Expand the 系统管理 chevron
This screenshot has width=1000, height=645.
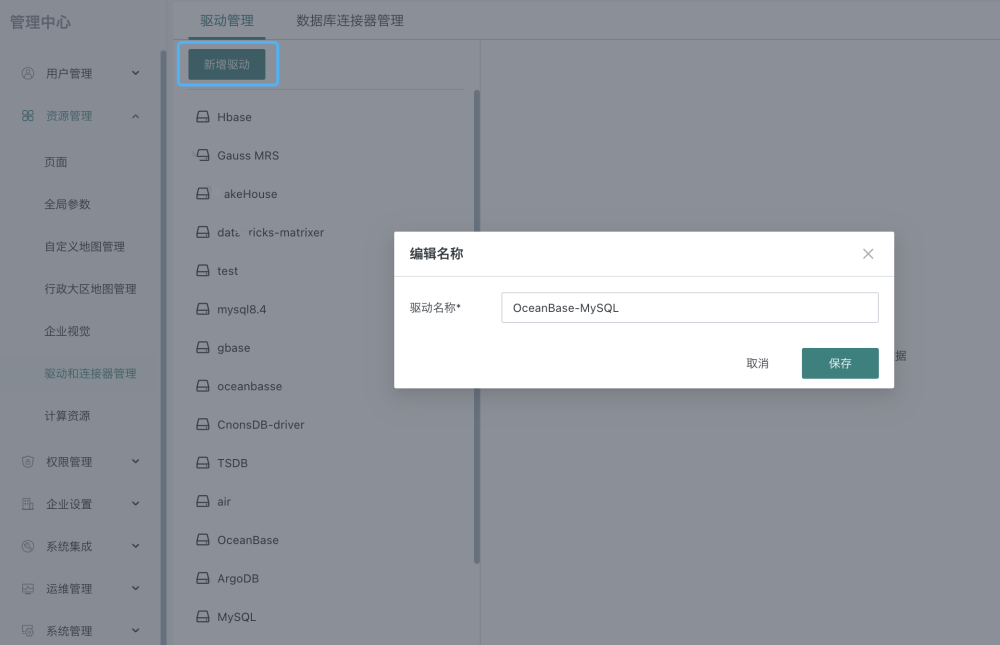(135, 630)
